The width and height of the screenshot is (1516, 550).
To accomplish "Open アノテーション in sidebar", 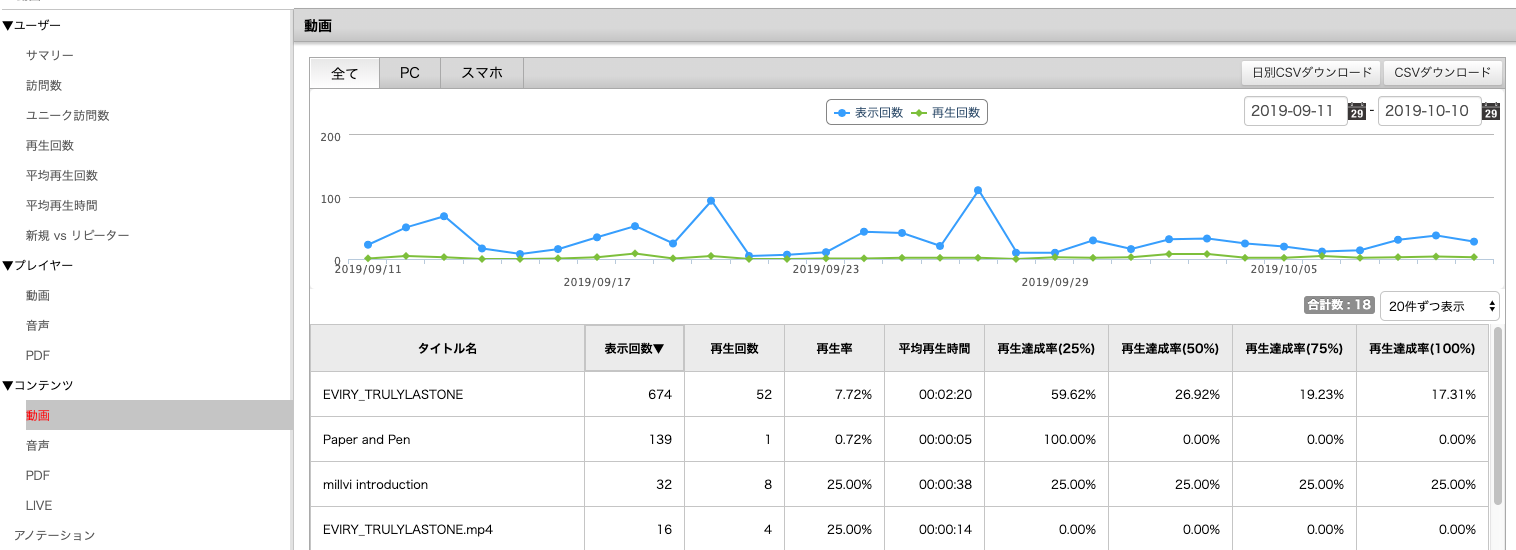I will (x=54, y=535).
